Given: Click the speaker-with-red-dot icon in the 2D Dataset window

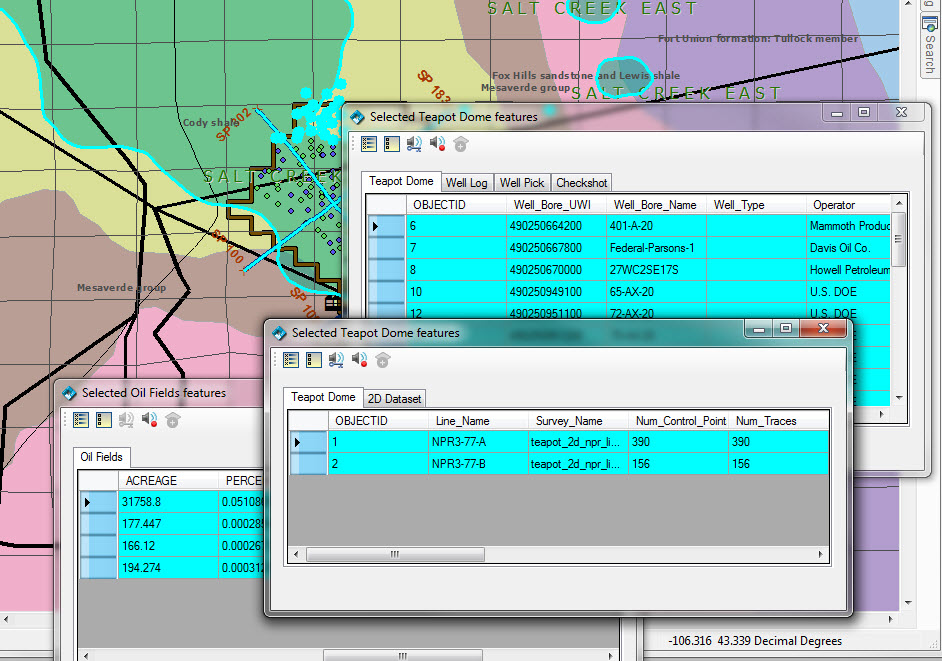Looking at the screenshot, I should tap(359, 359).
